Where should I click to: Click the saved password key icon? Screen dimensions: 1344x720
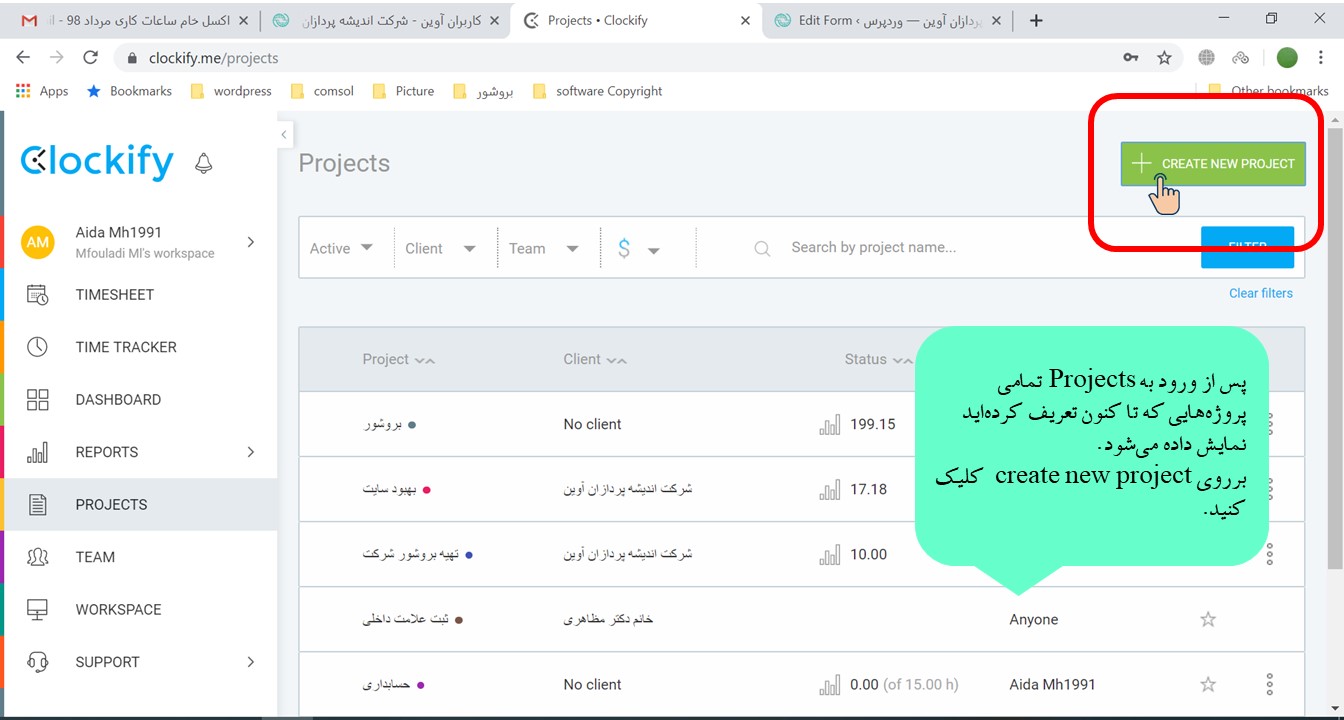coord(1131,58)
